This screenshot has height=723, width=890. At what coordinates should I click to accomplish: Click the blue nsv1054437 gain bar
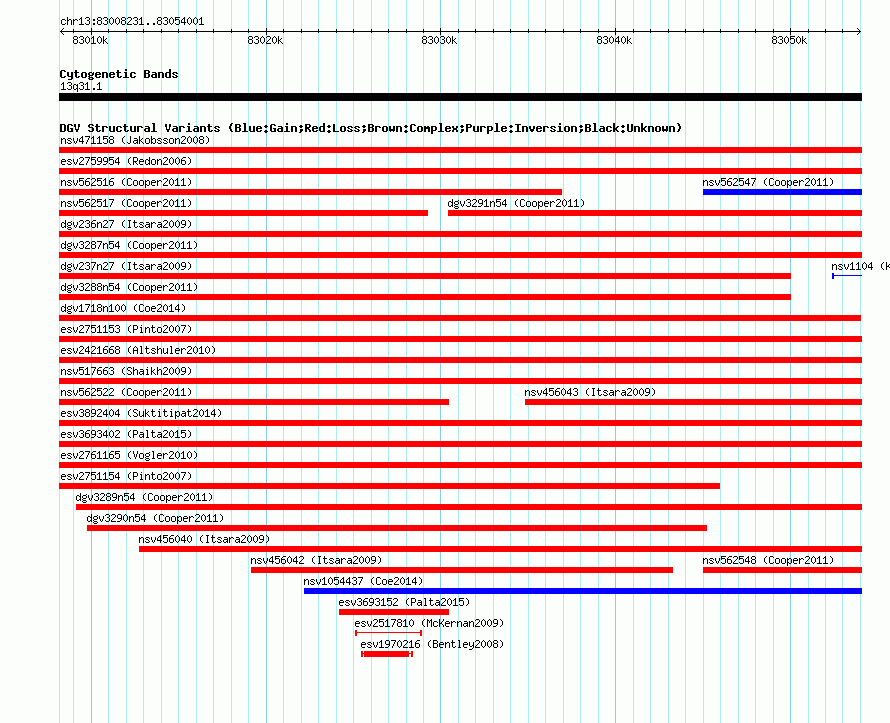tap(583, 591)
